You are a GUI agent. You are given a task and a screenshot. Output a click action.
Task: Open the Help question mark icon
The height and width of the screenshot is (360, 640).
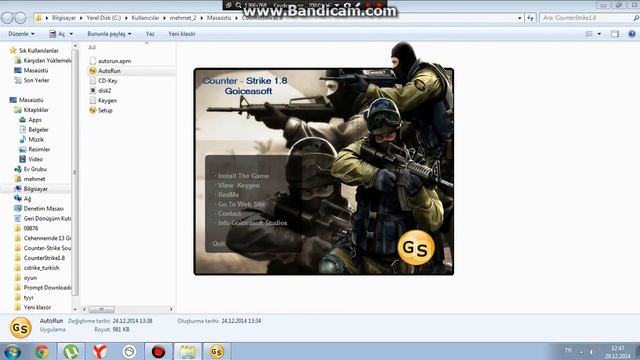point(631,34)
